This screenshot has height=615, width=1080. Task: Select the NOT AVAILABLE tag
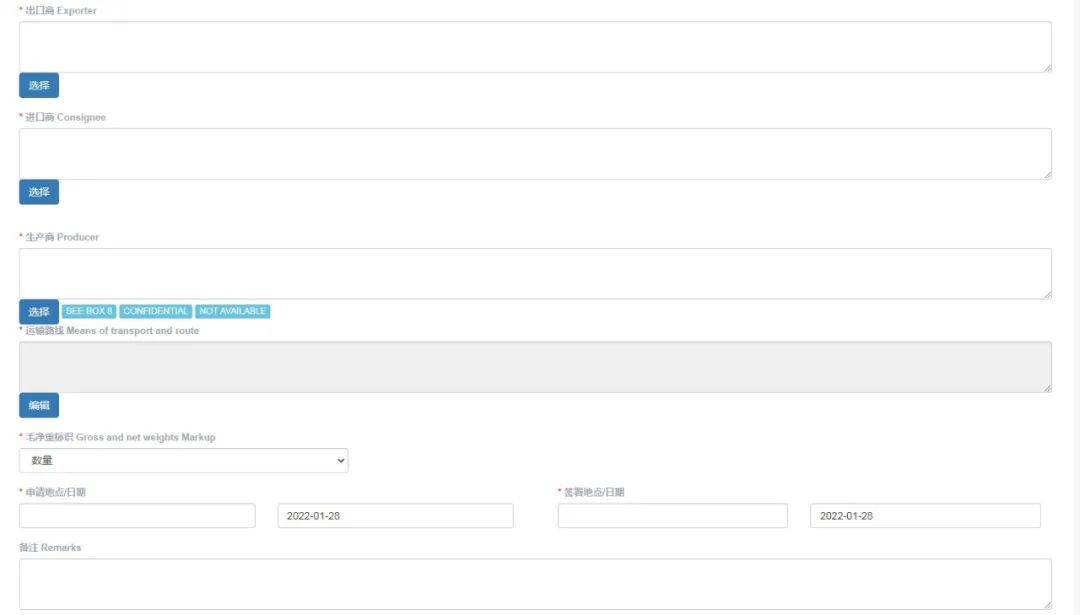pyautogui.click(x=233, y=311)
